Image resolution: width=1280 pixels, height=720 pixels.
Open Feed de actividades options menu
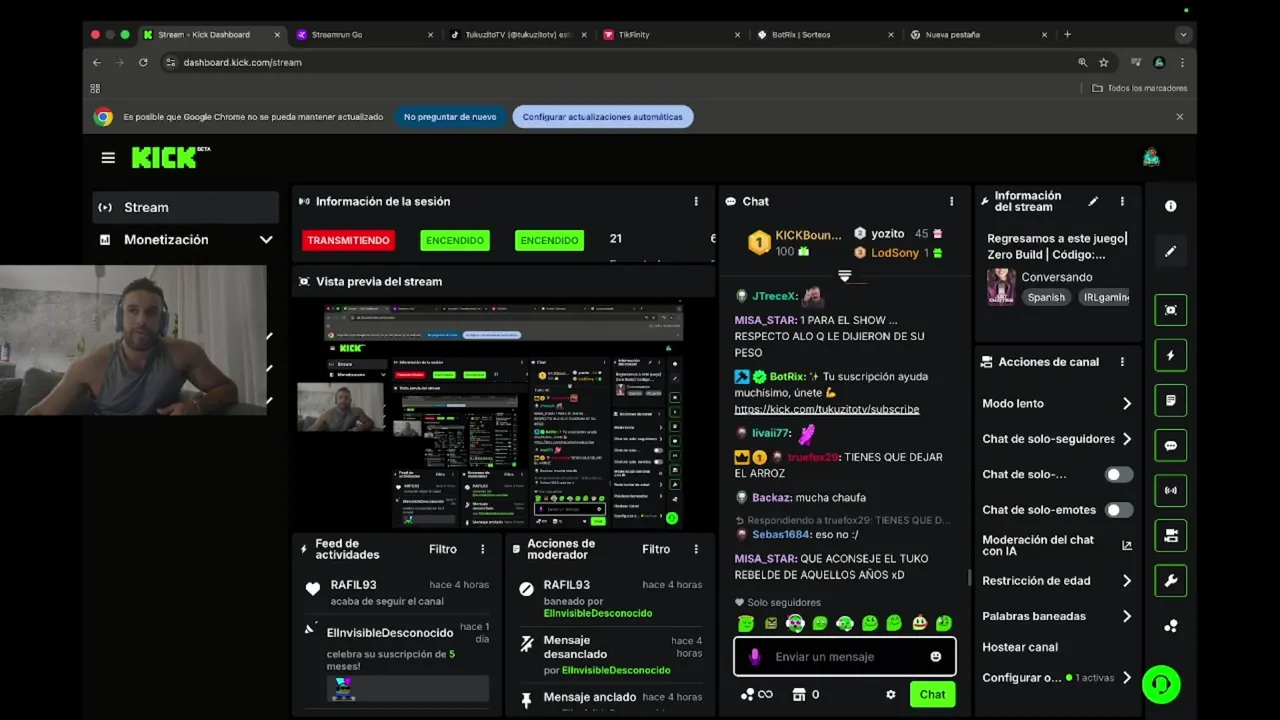[482, 549]
